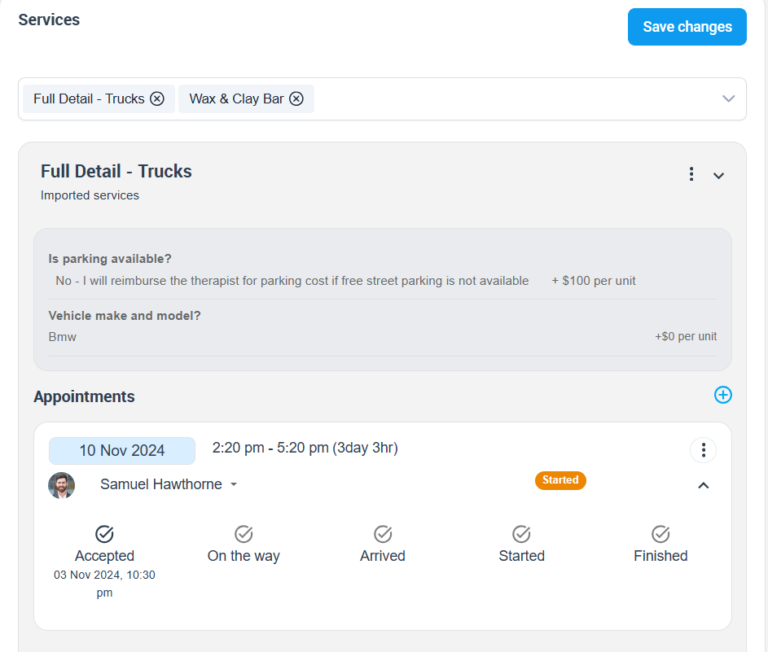Toggle the Accepted status check
The height and width of the screenshot is (652, 768).
(x=104, y=534)
